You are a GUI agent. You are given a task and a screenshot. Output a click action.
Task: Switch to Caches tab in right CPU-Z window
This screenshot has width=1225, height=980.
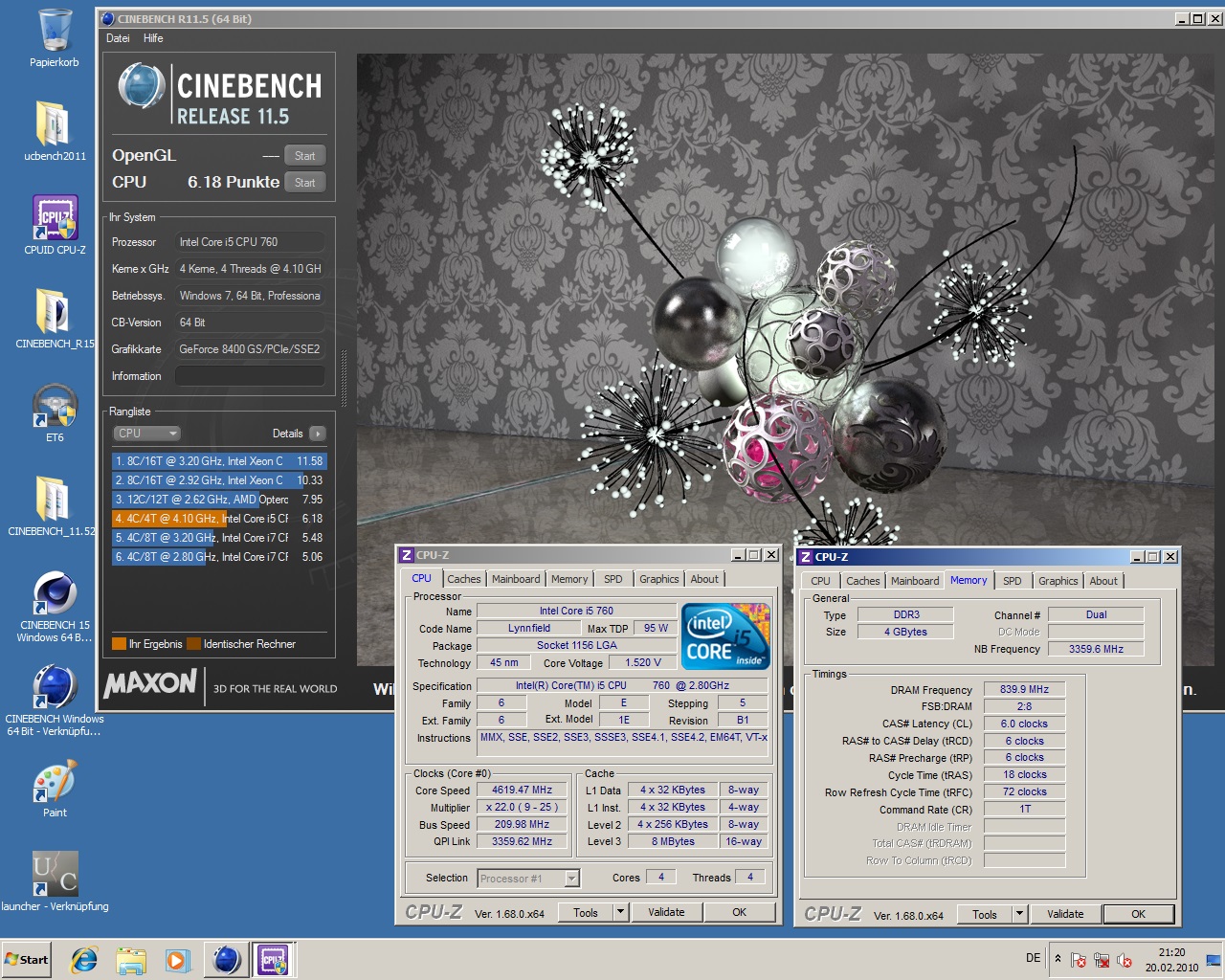tap(863, 581)
